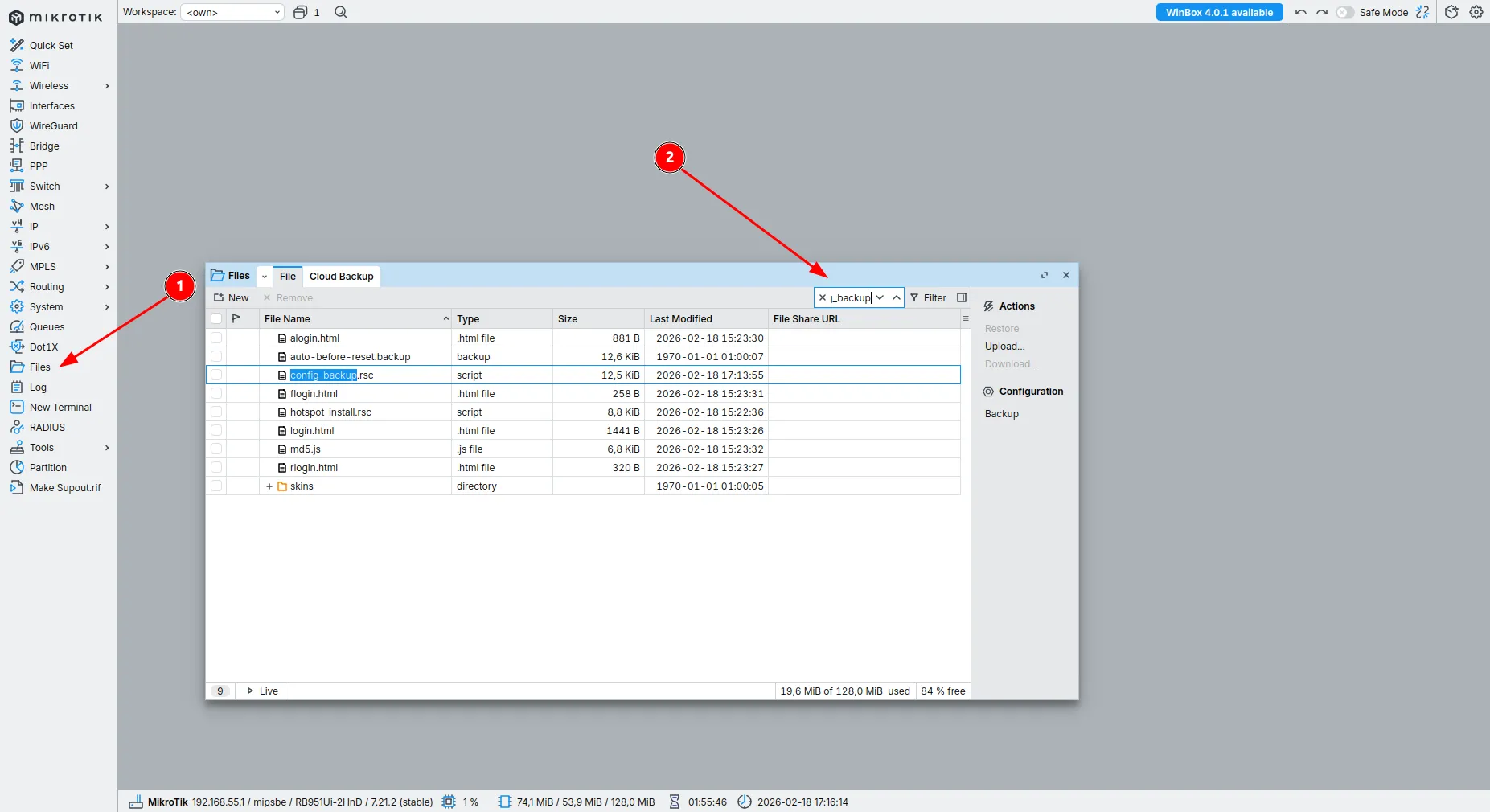This screenshot has height=812, width=1490.
Task: Toggle Safe Mode switch
Action: [x=1344, y=12]
